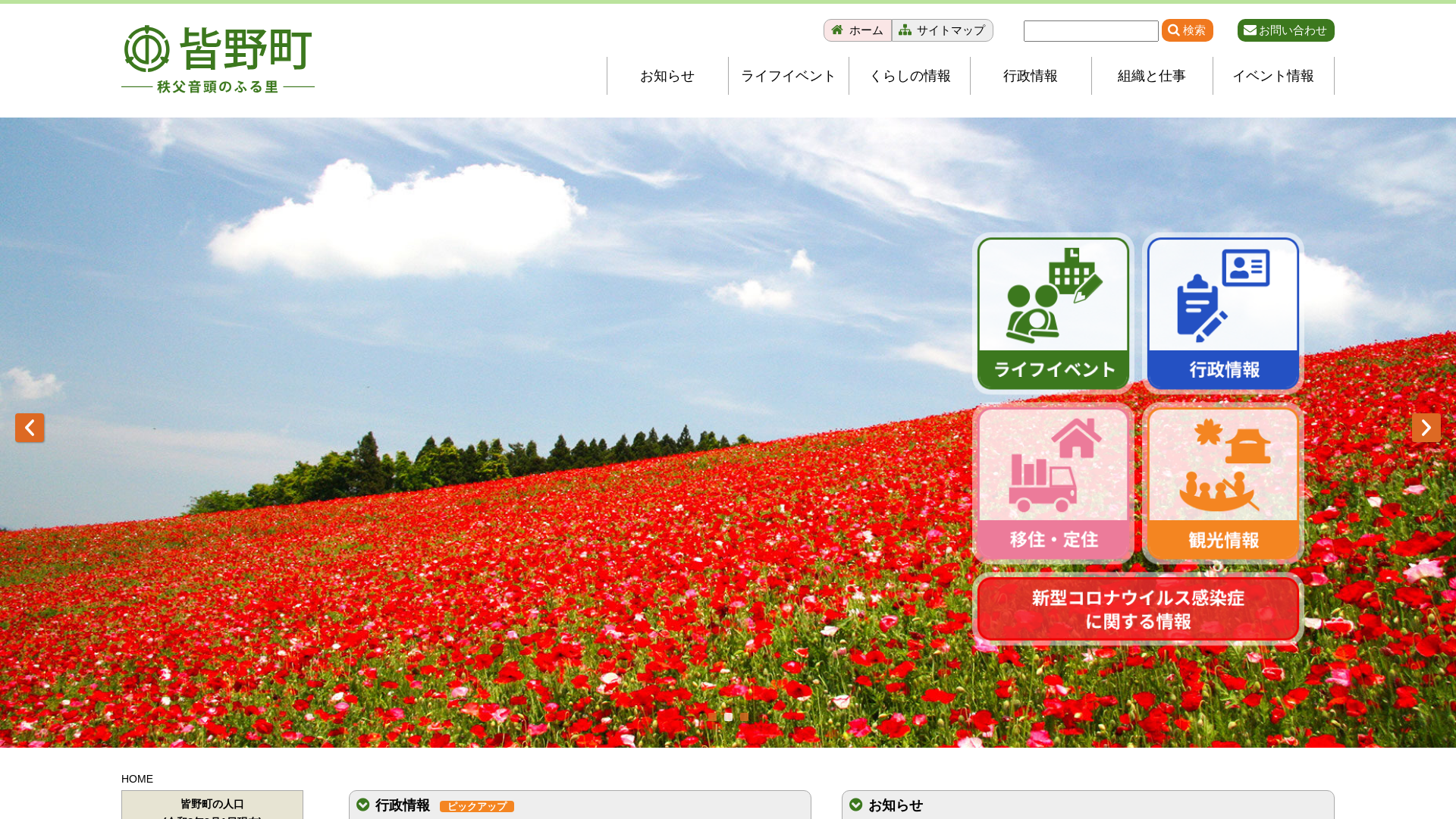Click the chevron icon beside 行政情報 heading
Image resolution: width=1456 pixels, height=819 pixels.
363,805
